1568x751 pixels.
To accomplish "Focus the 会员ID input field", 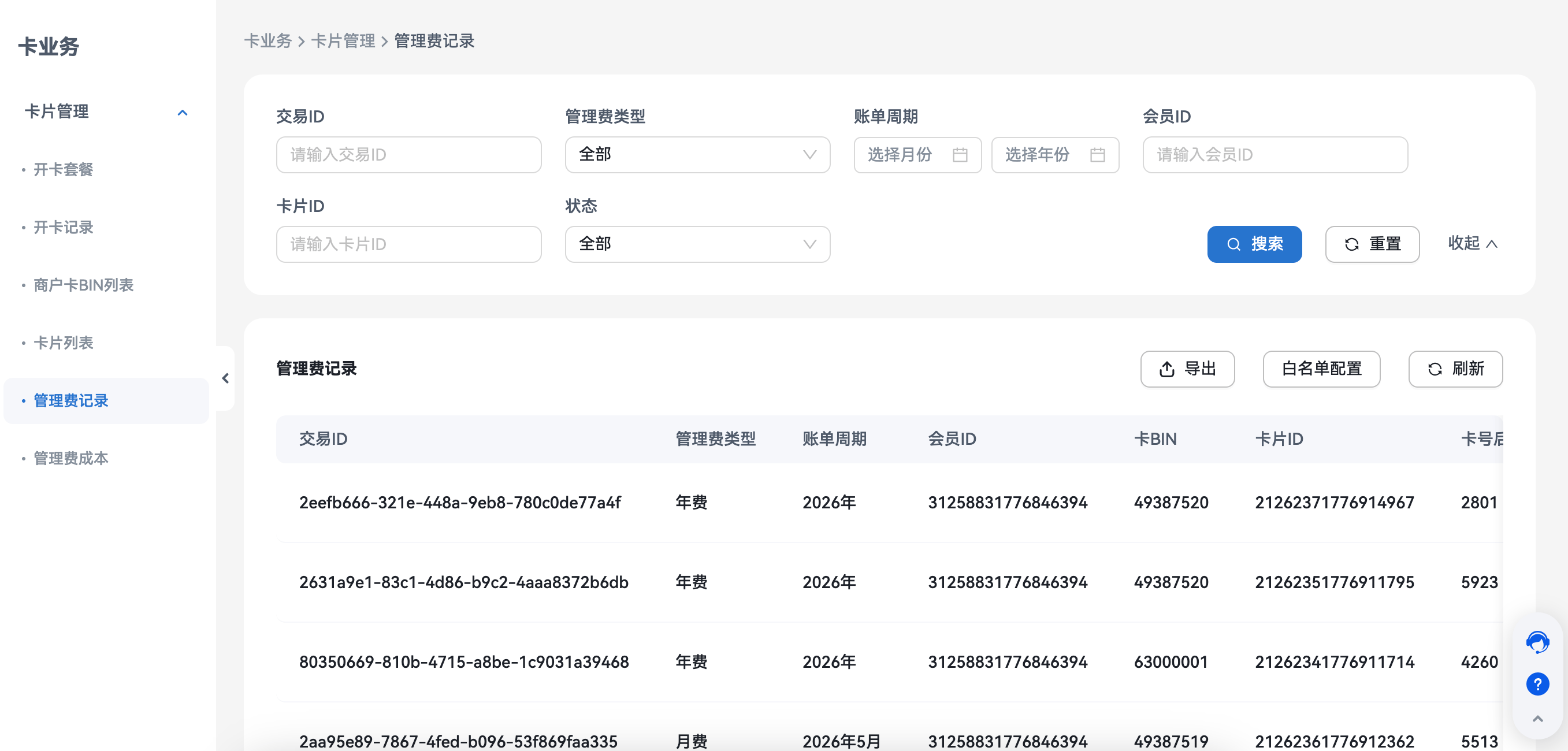I will click(1275, 155).
